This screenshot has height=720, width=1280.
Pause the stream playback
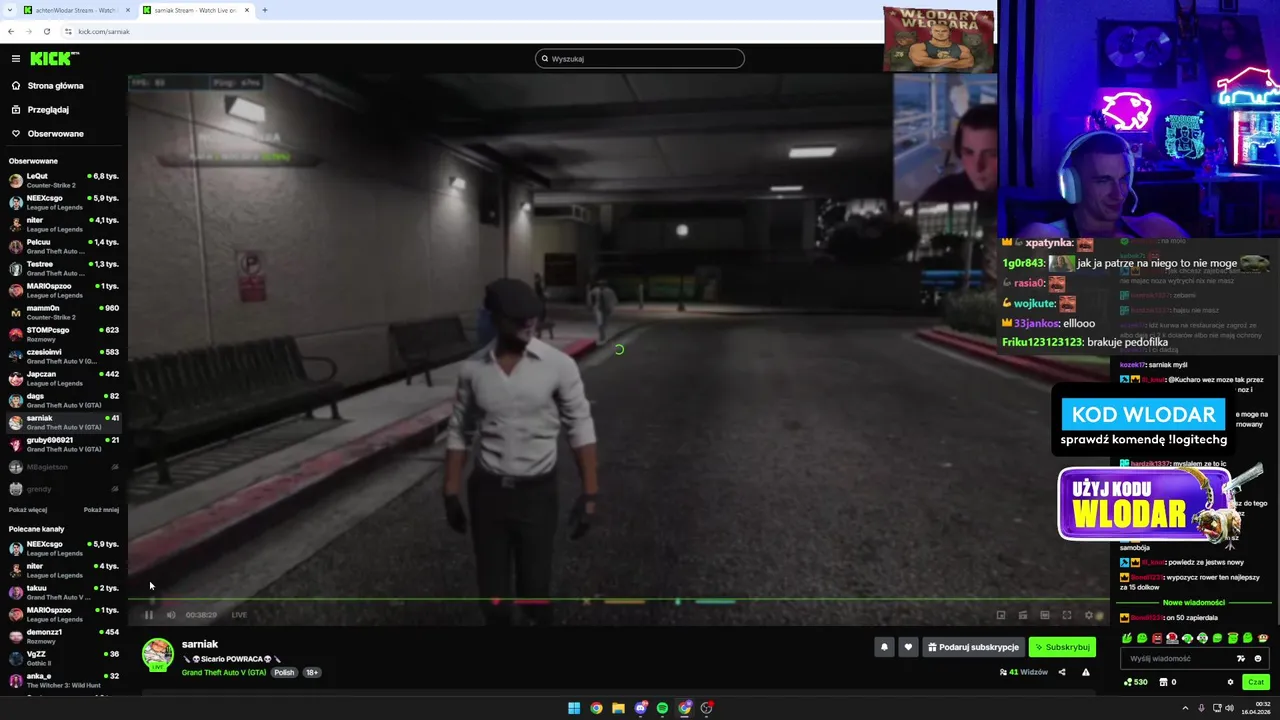tap(149, 615)
